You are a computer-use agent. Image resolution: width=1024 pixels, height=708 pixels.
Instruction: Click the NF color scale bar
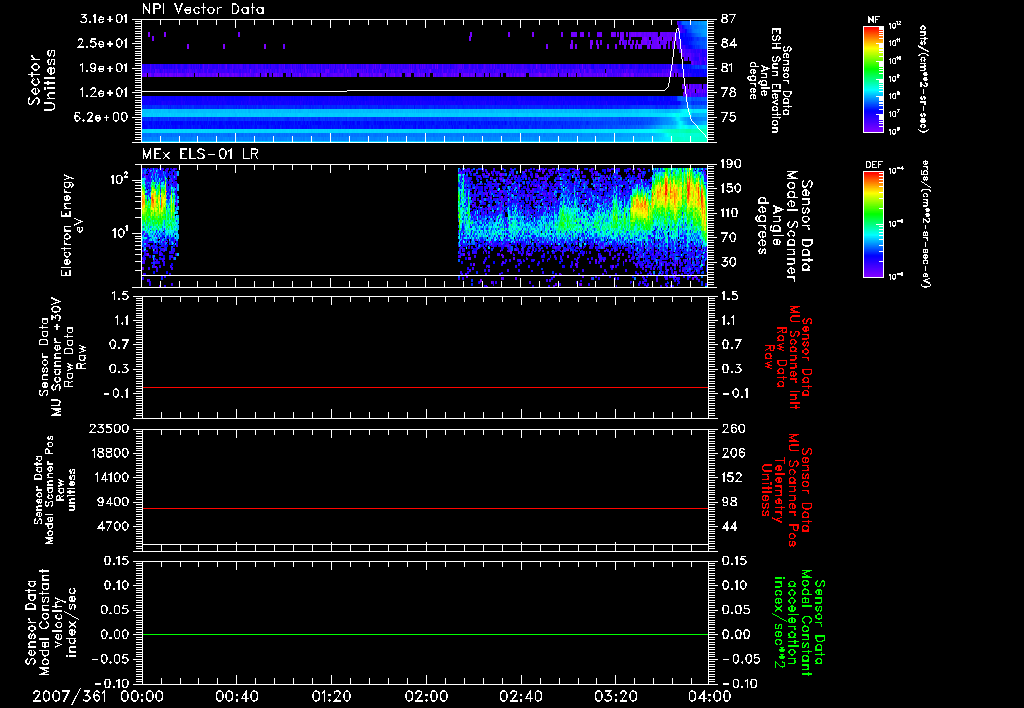click(x=874, y=79)
